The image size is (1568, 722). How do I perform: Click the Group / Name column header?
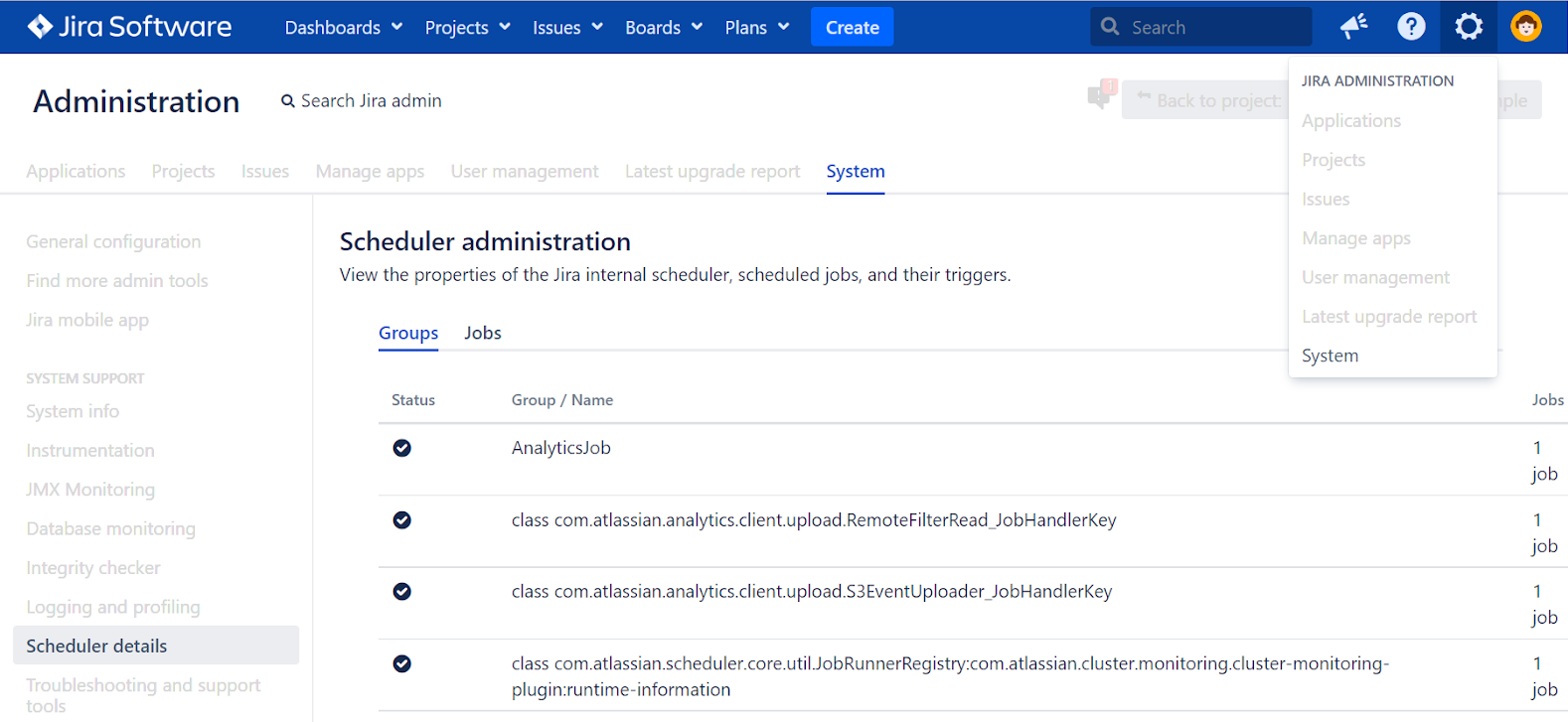pyautogui.click(x=562, y=400)
